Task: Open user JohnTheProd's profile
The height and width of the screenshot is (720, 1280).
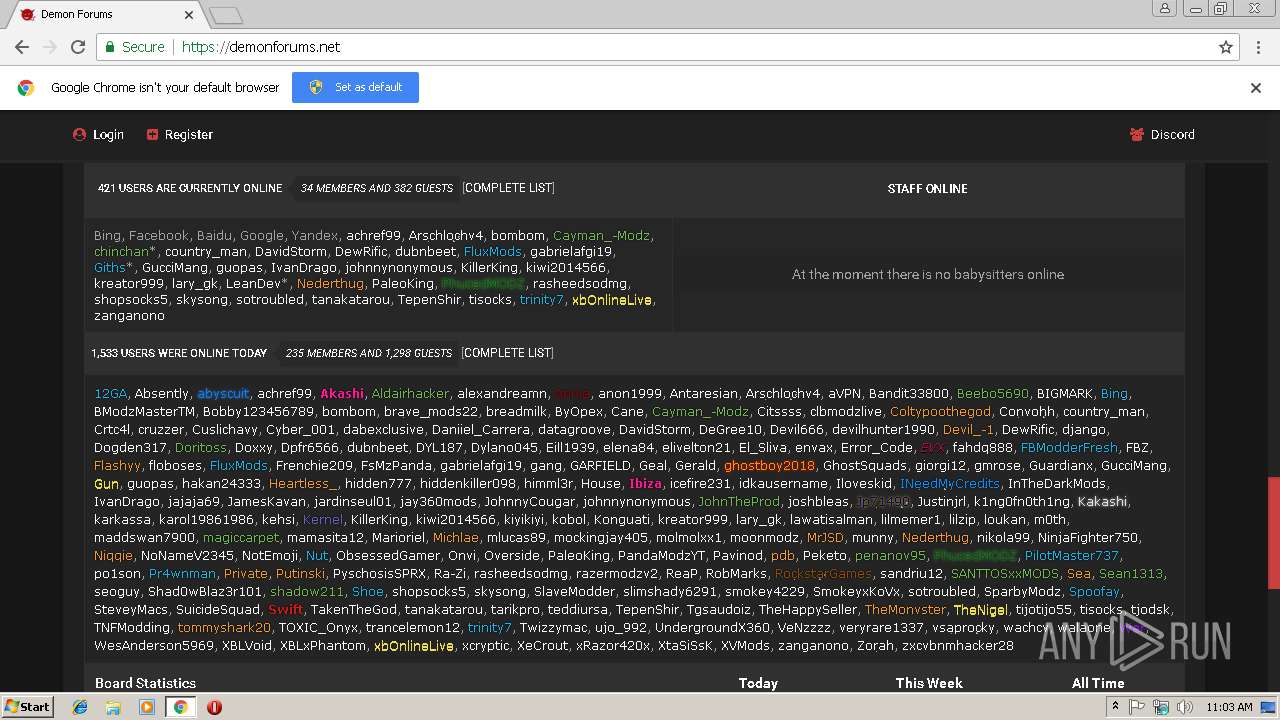Action: click(x=739, y=502)
